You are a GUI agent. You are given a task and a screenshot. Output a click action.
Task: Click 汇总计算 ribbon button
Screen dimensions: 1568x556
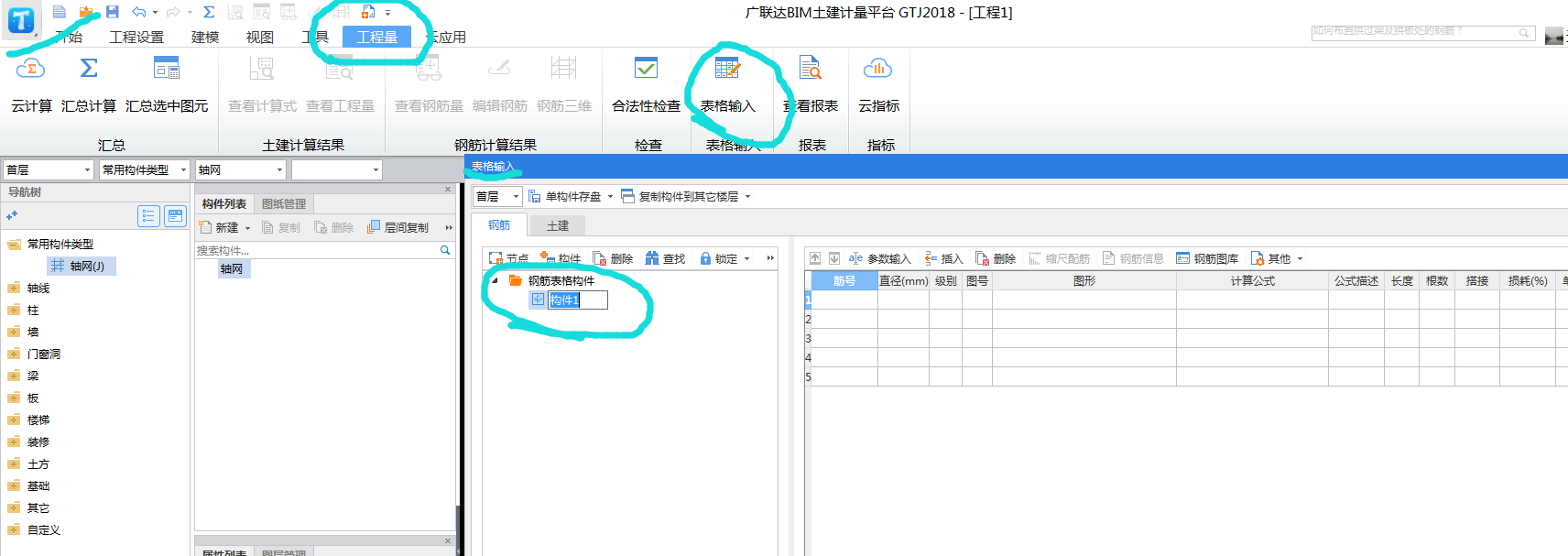coord(89,84)
